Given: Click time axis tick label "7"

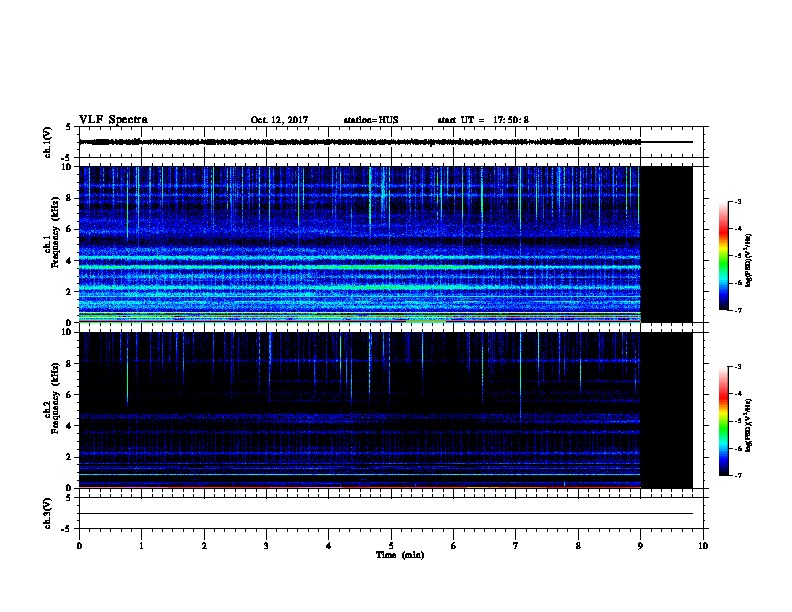Looking at the screenshot, I should 516,546.
